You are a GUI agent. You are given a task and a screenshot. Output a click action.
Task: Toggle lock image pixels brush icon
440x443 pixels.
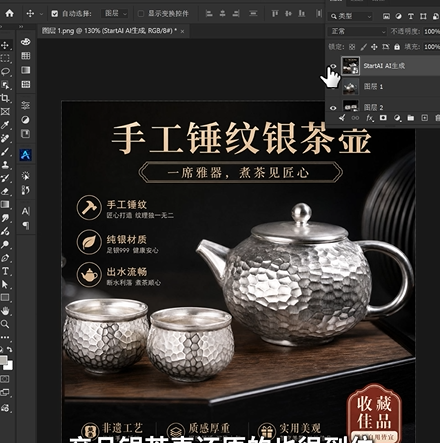pos(363,47)
